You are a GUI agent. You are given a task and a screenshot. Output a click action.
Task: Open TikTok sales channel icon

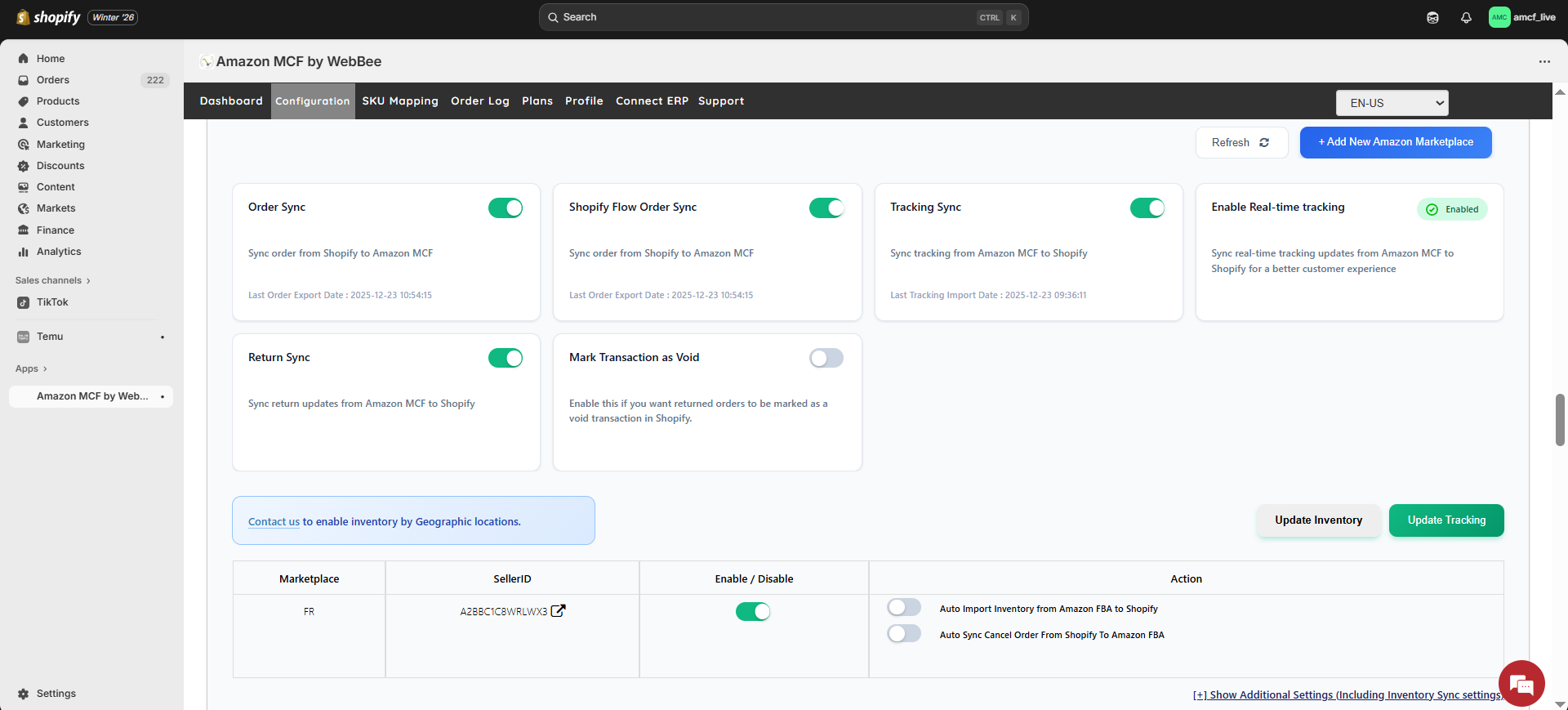tap(23, 302)
